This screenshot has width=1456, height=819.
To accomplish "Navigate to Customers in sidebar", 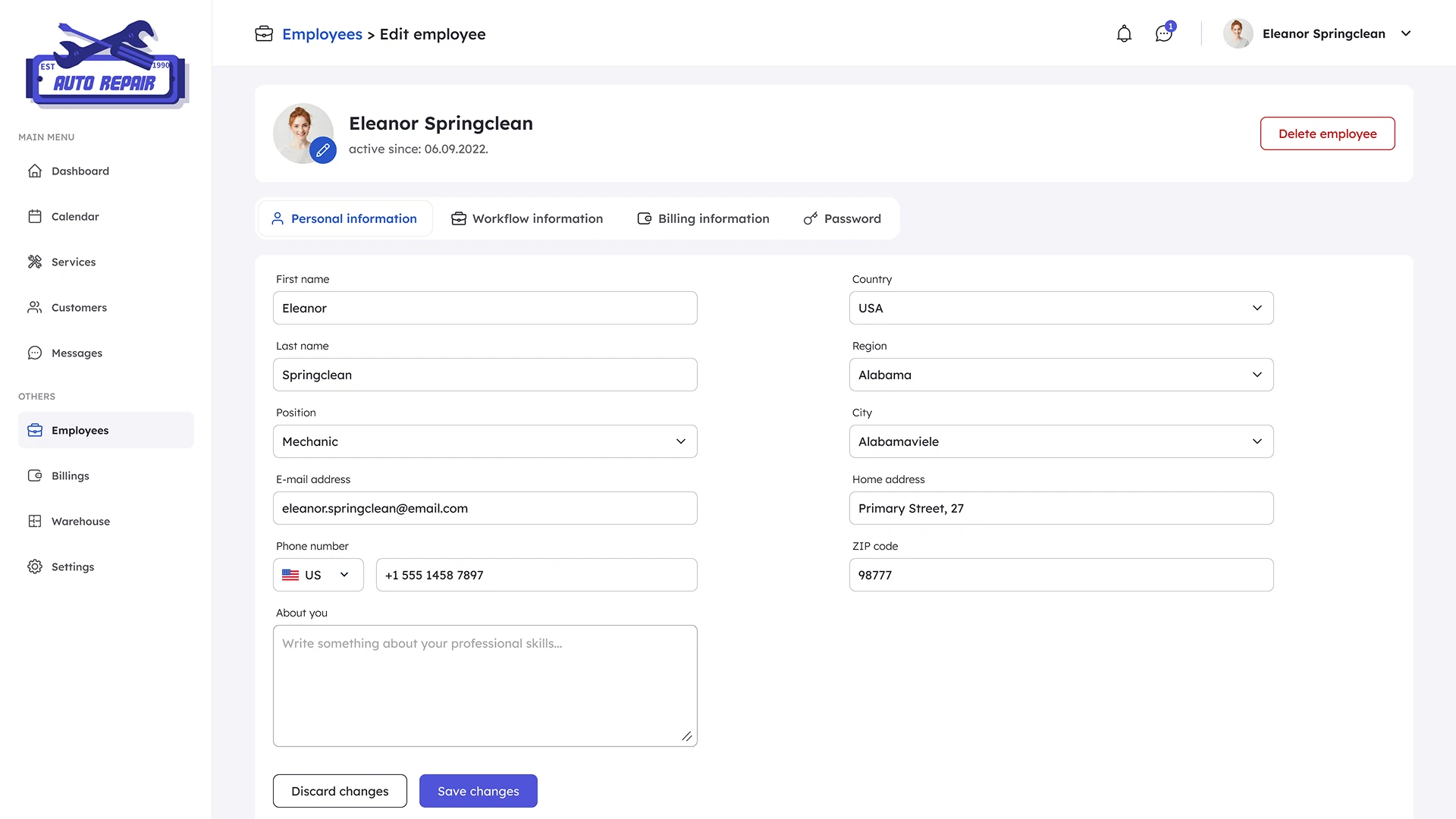I will tap(78, 307).
